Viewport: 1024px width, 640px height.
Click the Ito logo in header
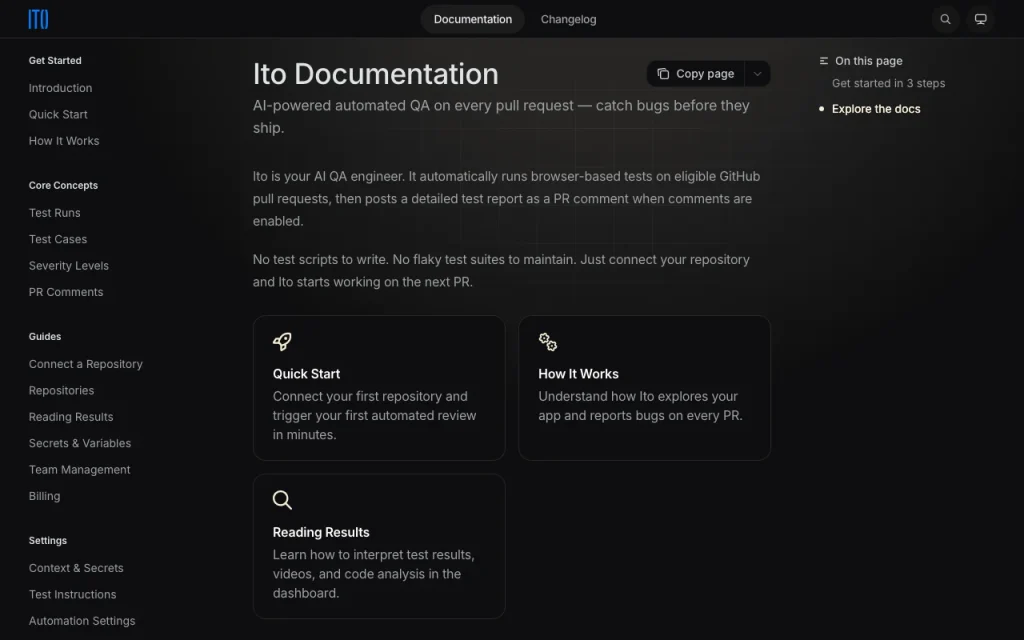38,20
